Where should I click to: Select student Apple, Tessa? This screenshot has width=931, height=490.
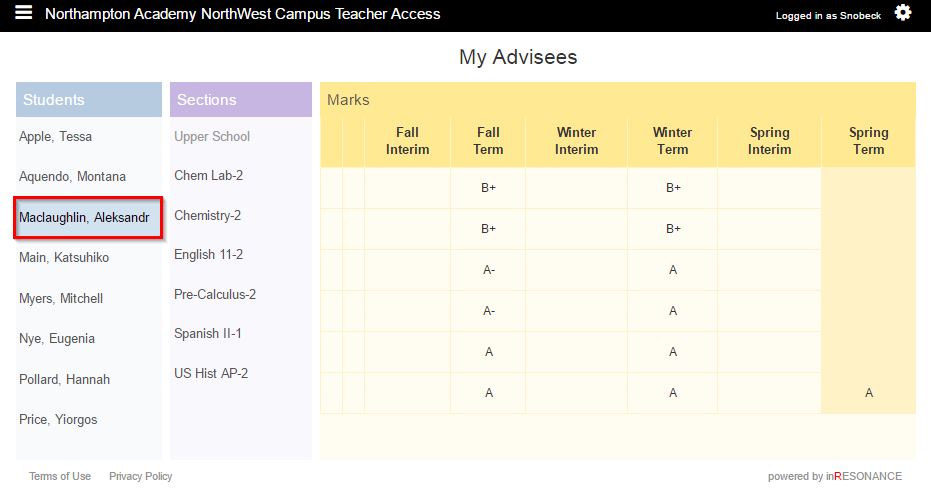coord(56,137)
